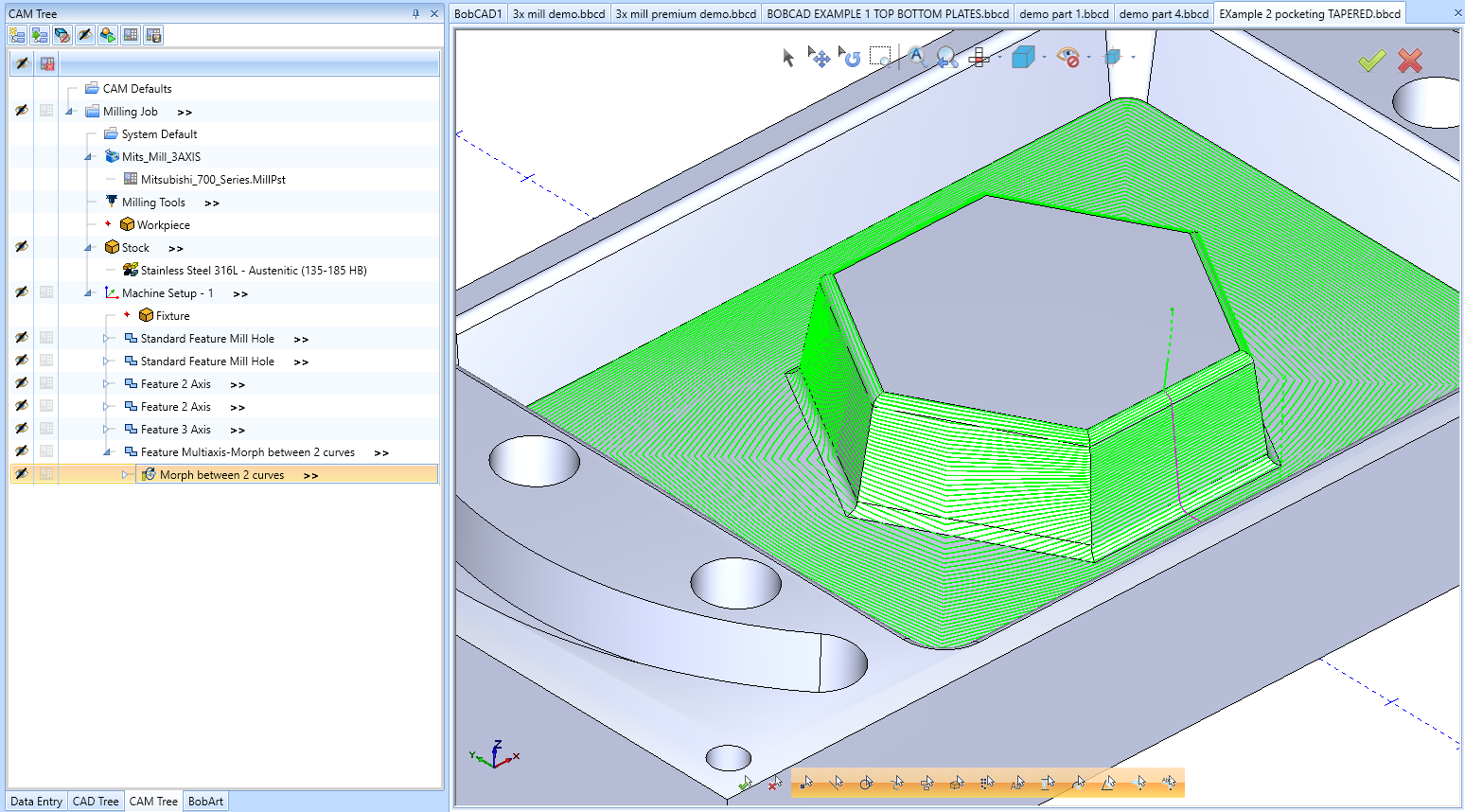Click the regenerate toolpaths green arrow icon
Image resolution: width=1465 pixels, height=812 pixels.
click(39, 35)
